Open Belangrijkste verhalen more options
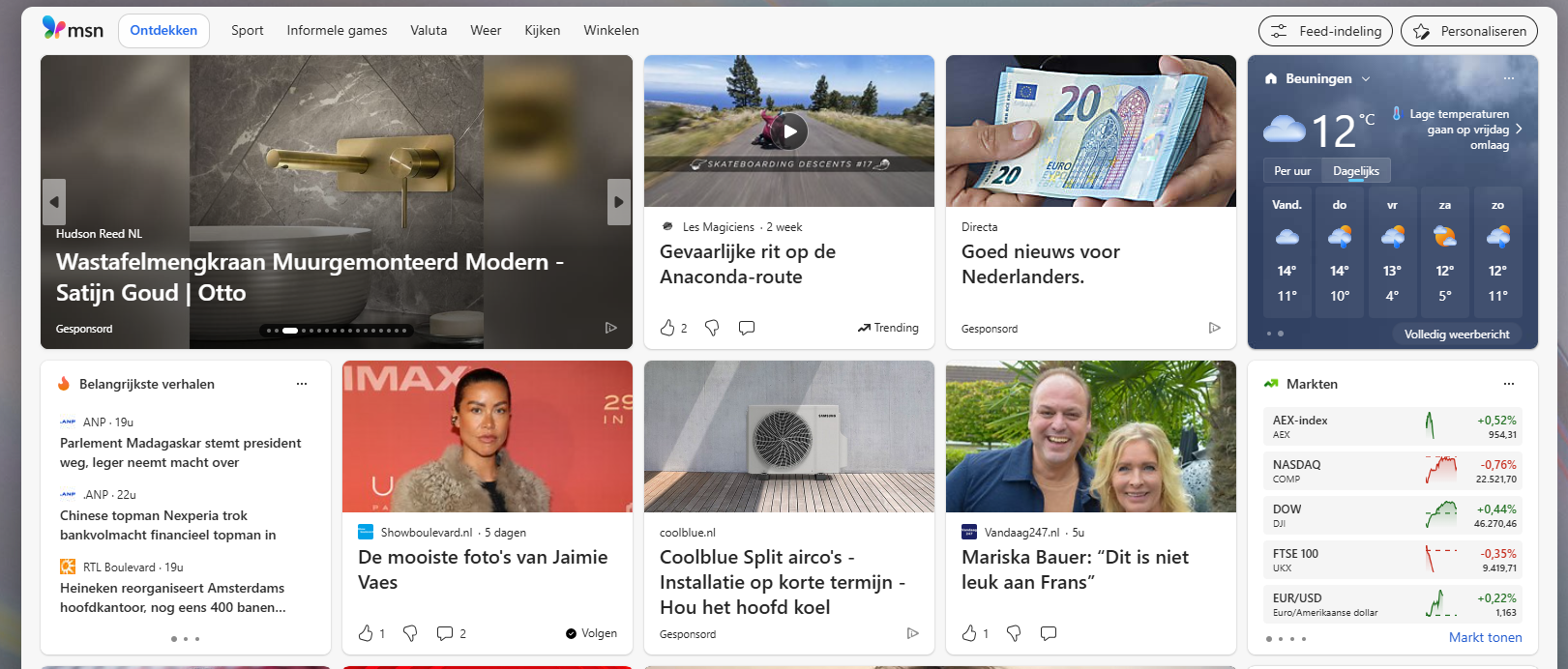 [302, 384]
